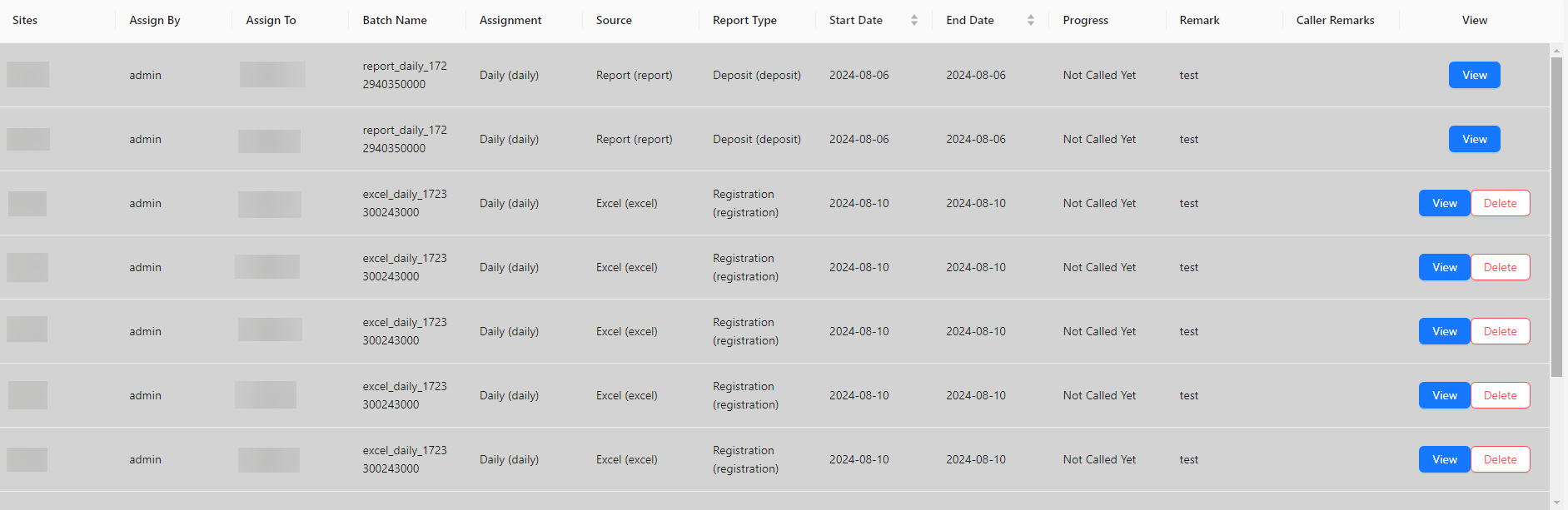Sort End Date descending using the down caret
1568x510 pixels.
point(1030,24)
